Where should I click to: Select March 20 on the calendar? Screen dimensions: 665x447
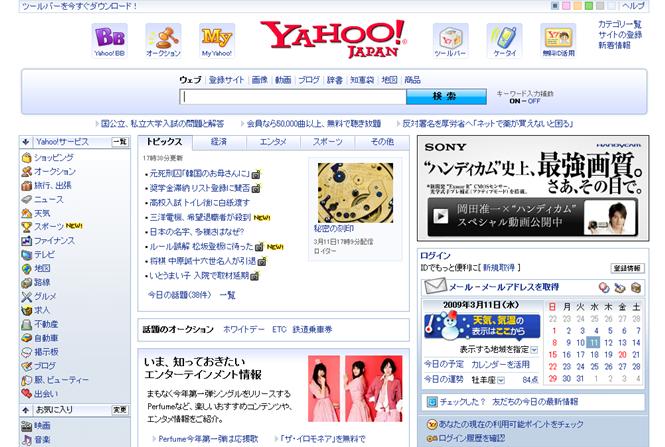(622, 355)
